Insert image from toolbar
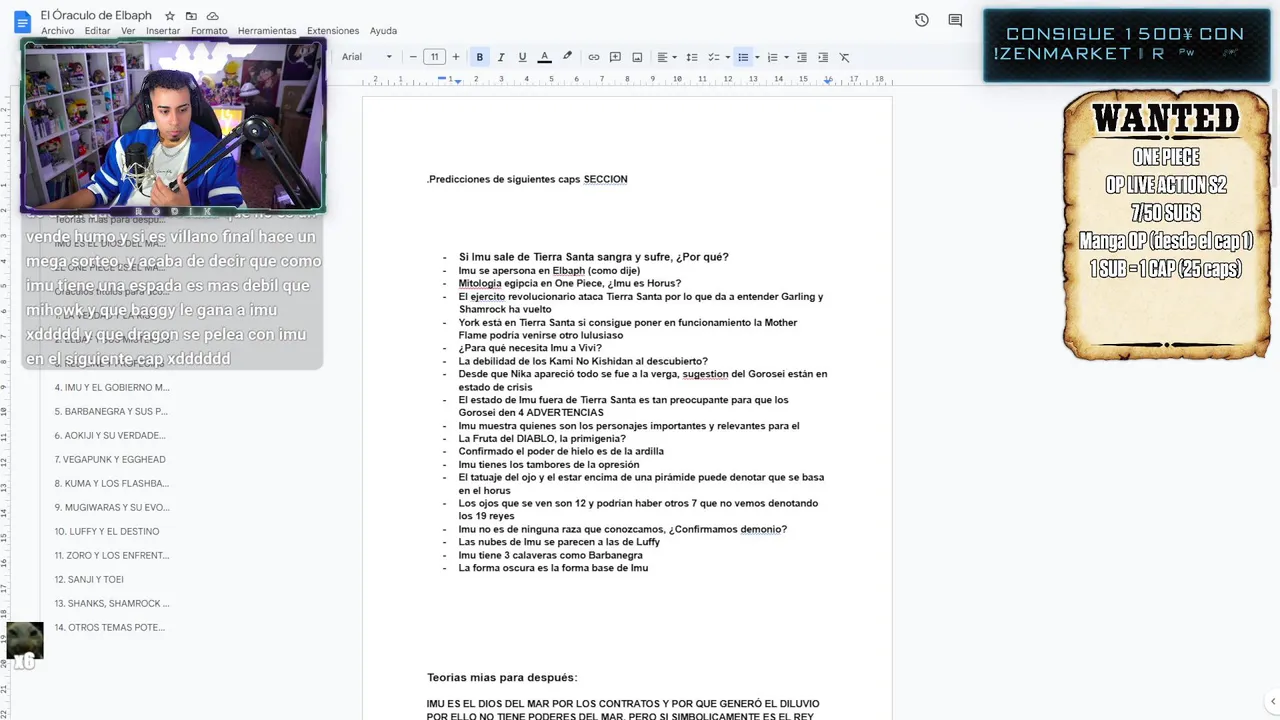 point(637,57)
